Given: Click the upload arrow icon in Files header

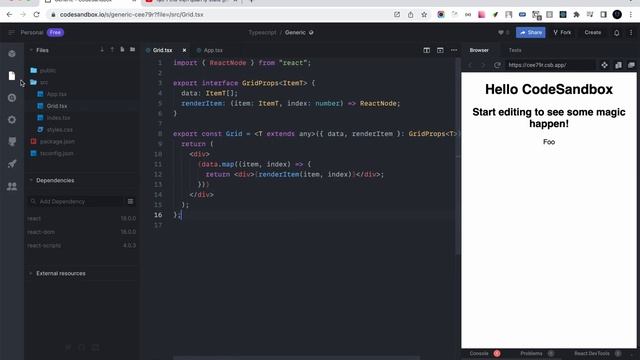Looking at the screenshot, I should 112,50.
